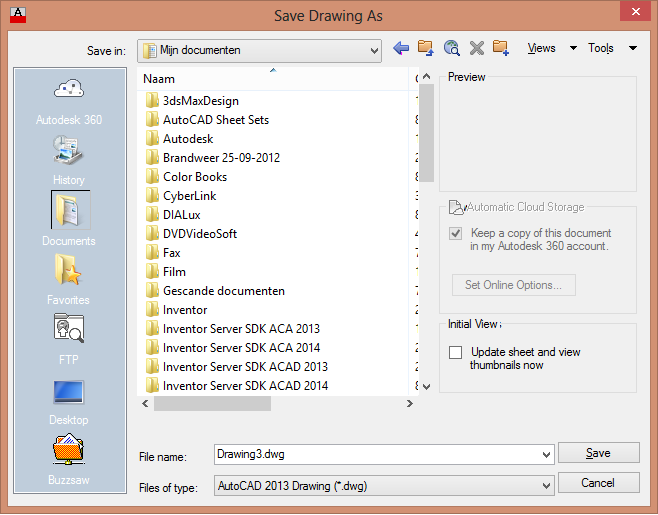Go up one folder level icon
The height and width of the screenshot is (515, 658).
(x=426, y=48)
